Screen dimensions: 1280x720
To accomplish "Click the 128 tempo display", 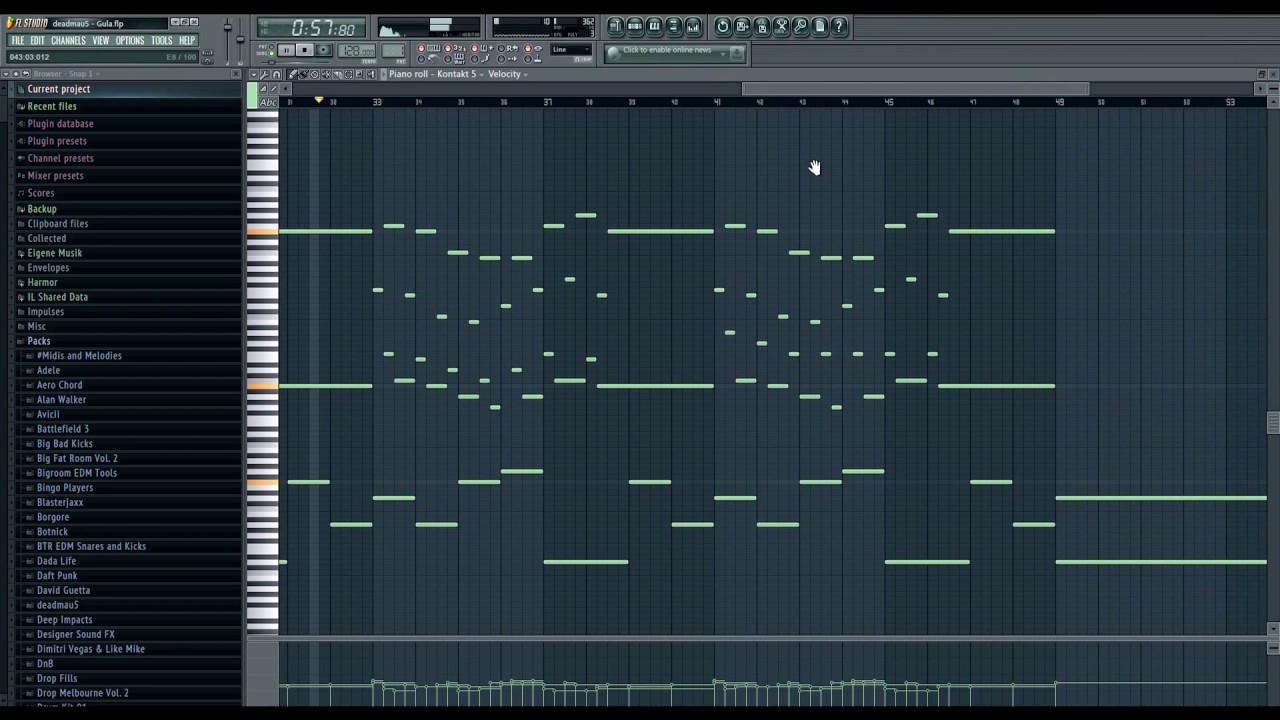I will click(x=356, y=50).
